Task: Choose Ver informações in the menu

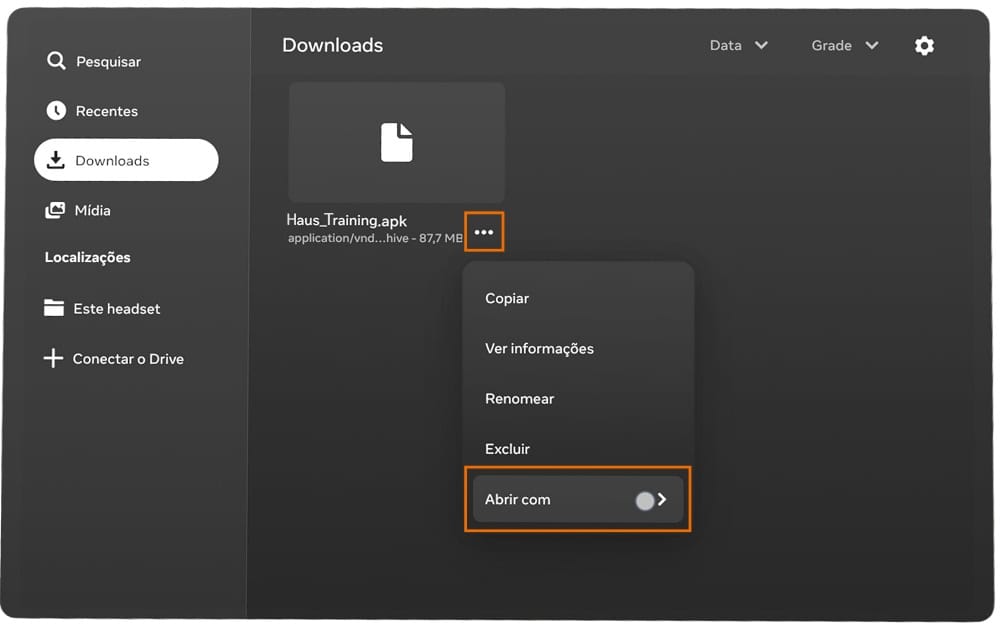Action: (x=539, y=349)
